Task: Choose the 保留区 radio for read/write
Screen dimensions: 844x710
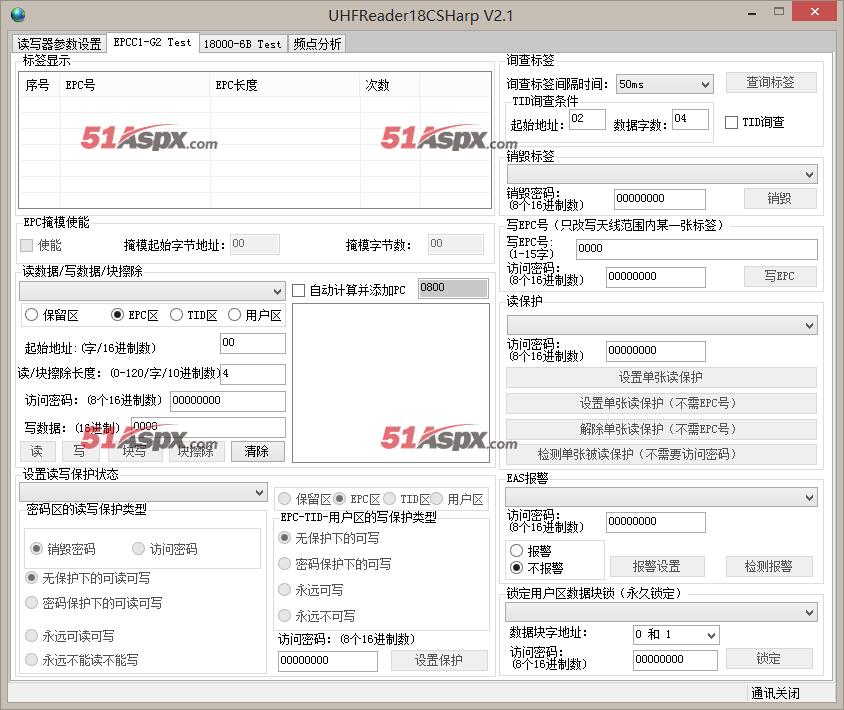Action: (32, 315)
